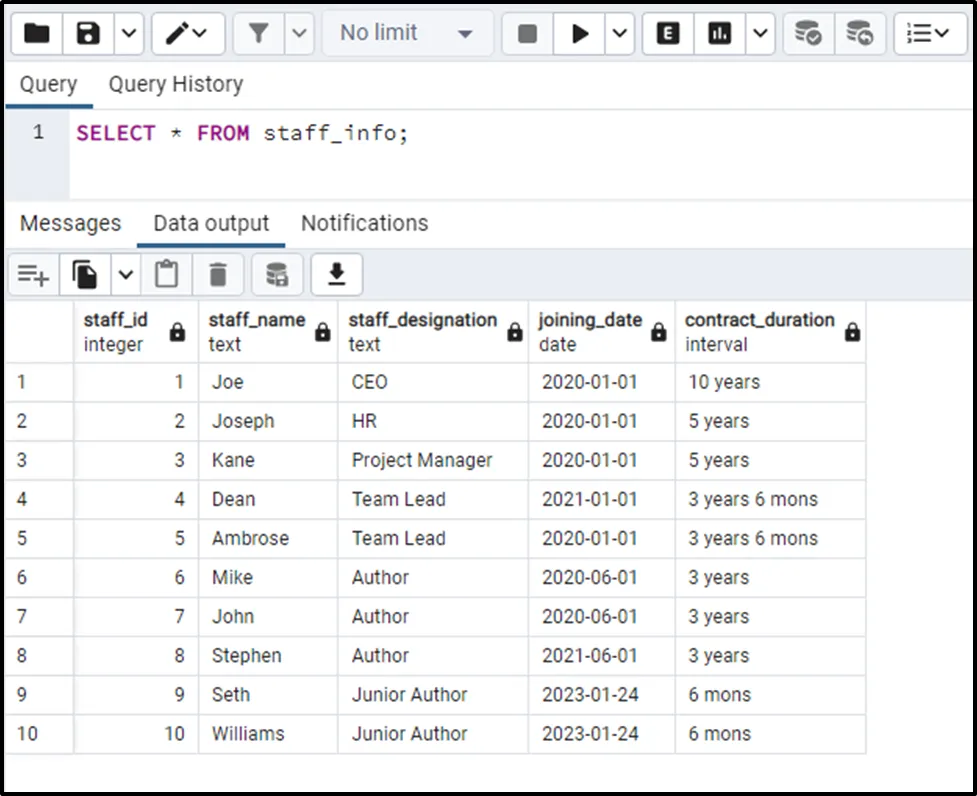
Task: Click the Commit transaction icon
Action: point(808,34)
